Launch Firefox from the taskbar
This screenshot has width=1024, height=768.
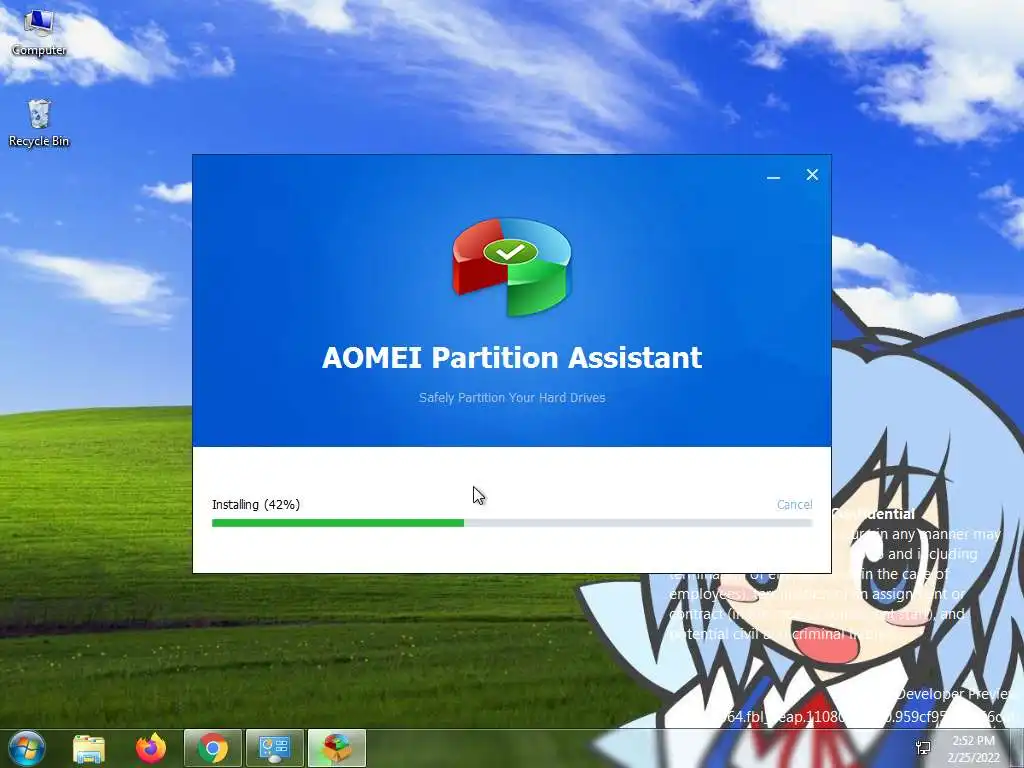point(151,748)
